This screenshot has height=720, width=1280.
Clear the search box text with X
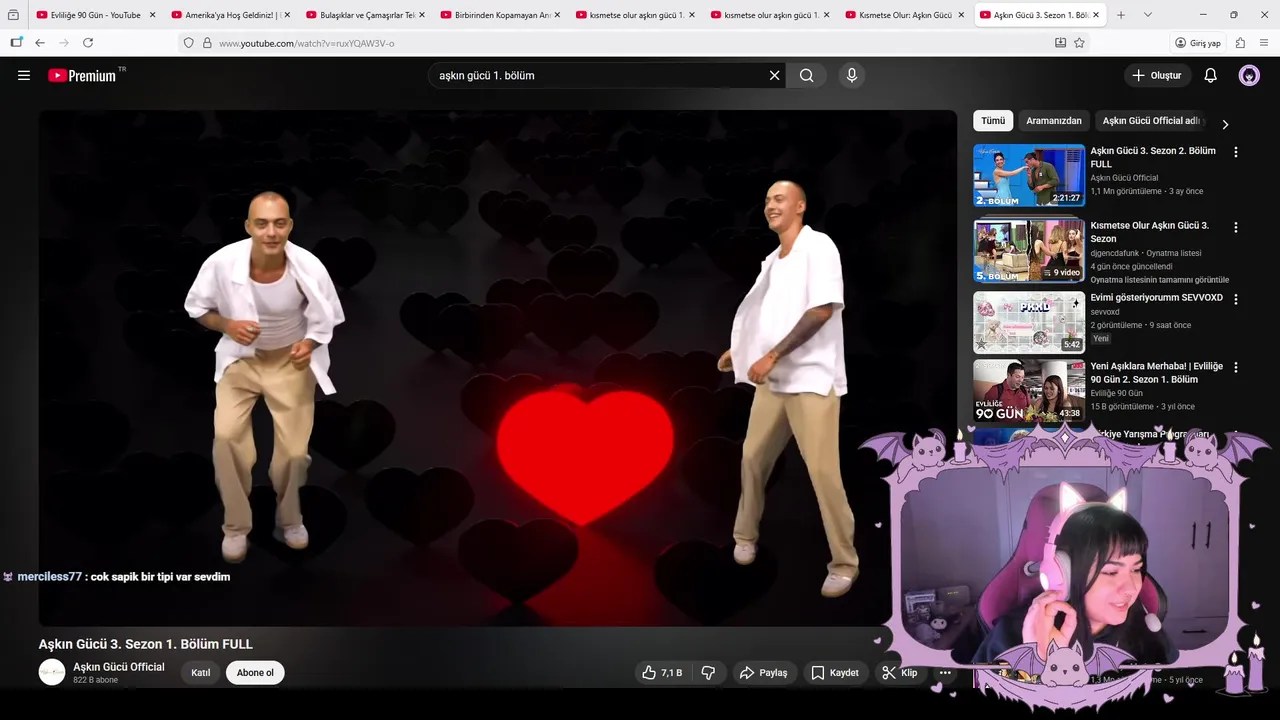click(x=774, y=75)
